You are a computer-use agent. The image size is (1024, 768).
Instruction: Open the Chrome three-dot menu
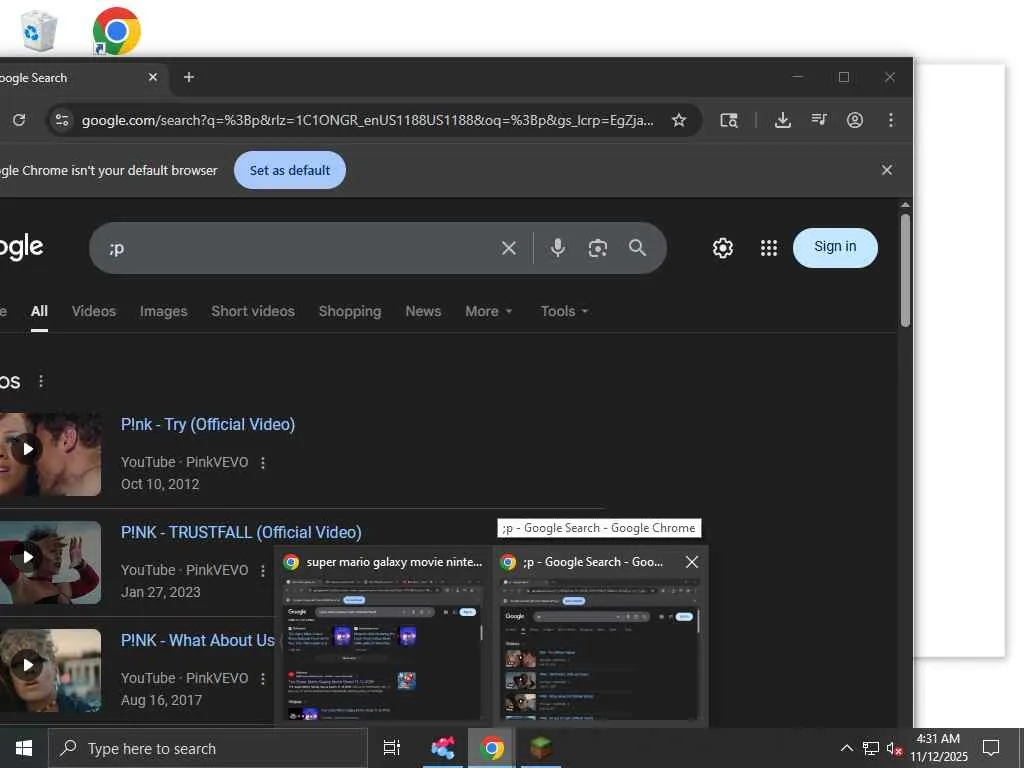tap(891, 120)
